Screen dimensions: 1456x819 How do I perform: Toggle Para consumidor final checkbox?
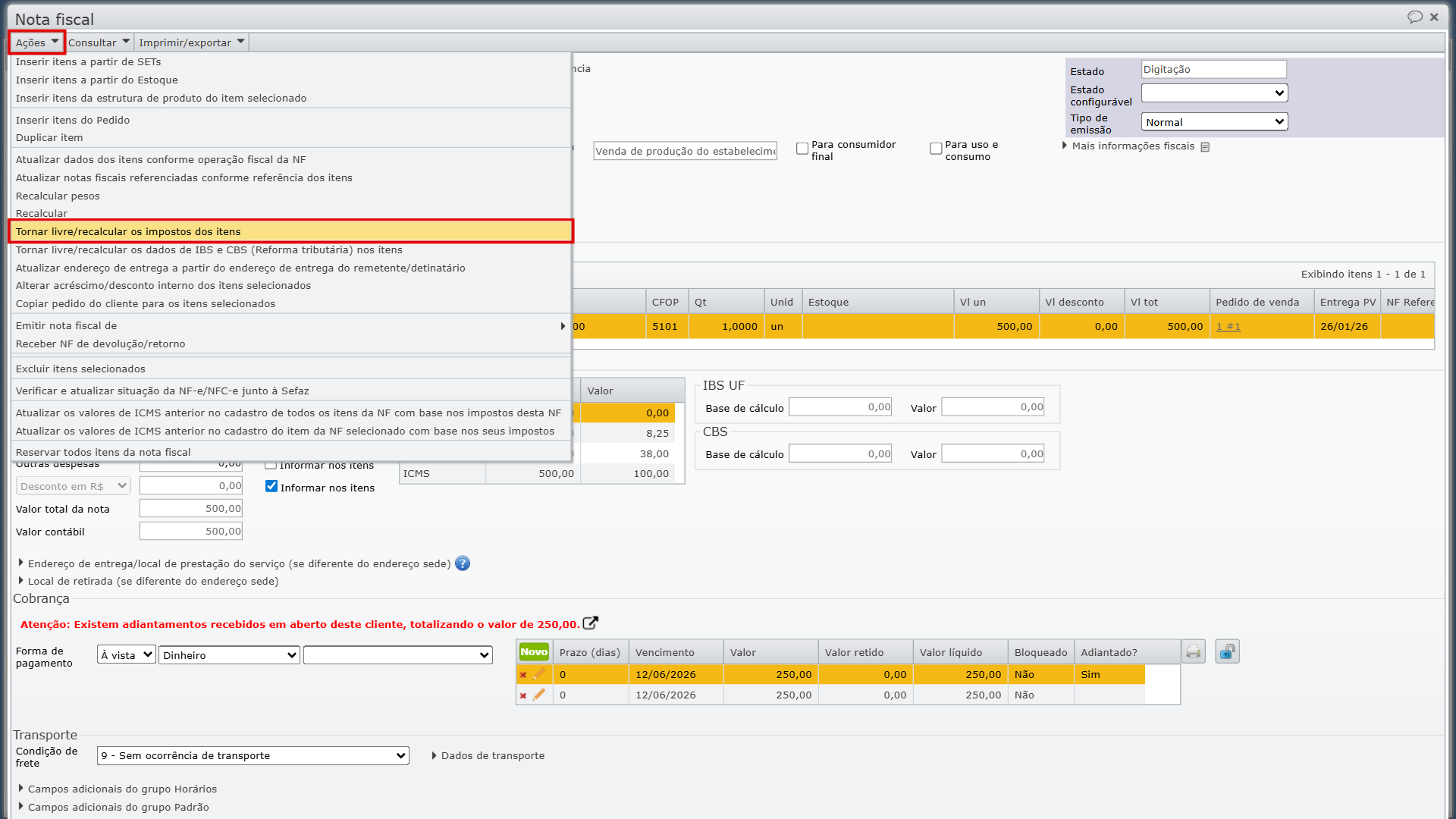pos(802,149)
